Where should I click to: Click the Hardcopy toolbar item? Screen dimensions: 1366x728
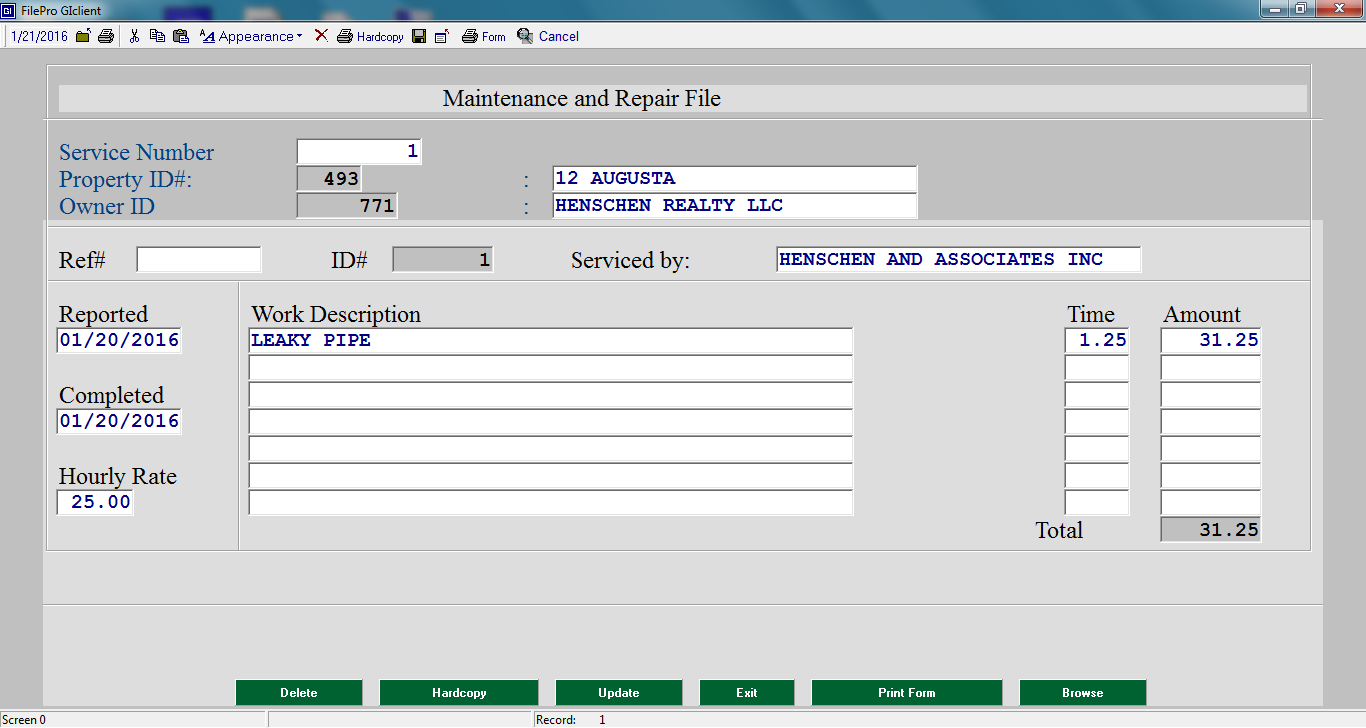coord(370,36)
